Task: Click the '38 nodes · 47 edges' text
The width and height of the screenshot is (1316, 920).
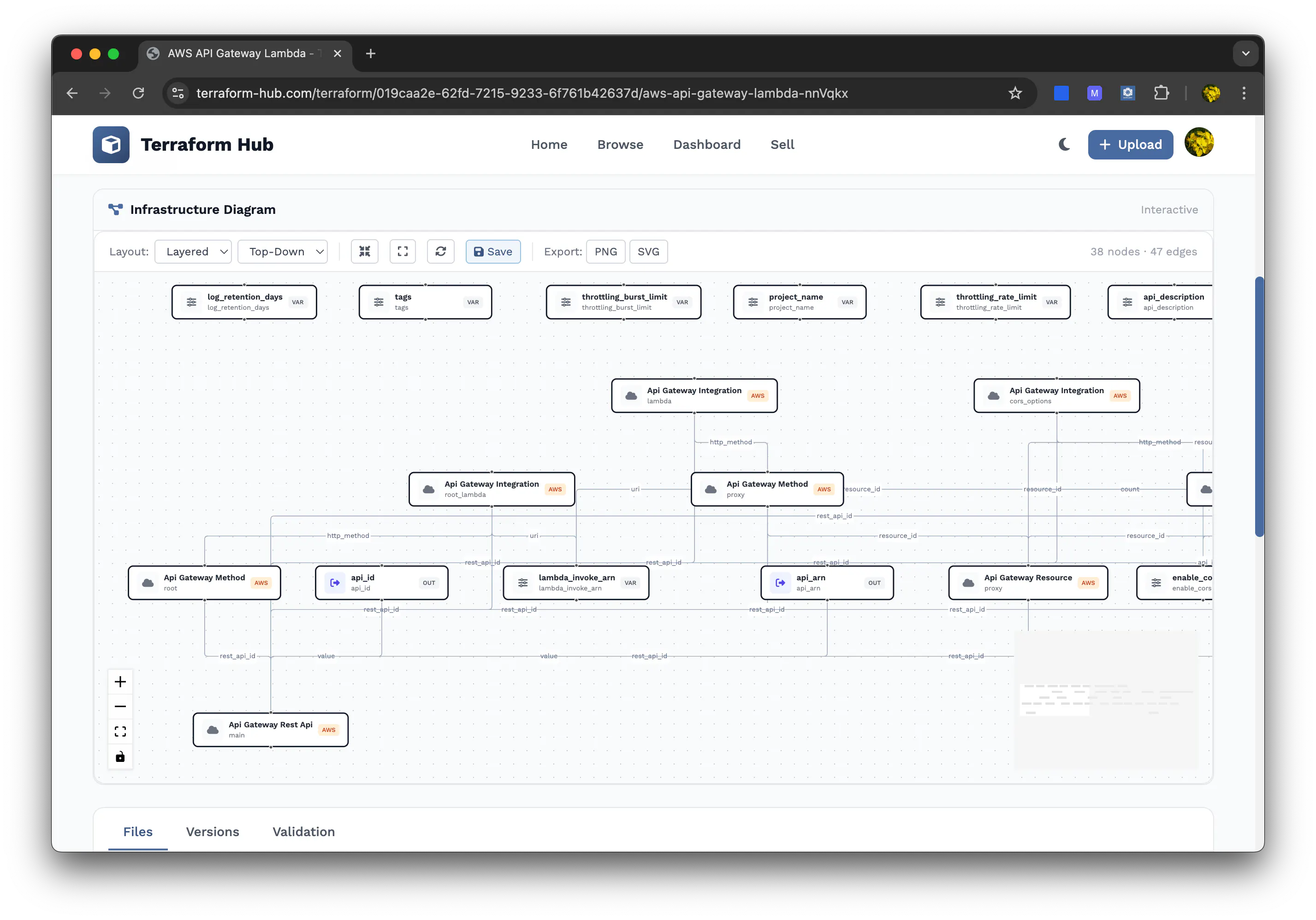Action: (x=1144, y=252)
